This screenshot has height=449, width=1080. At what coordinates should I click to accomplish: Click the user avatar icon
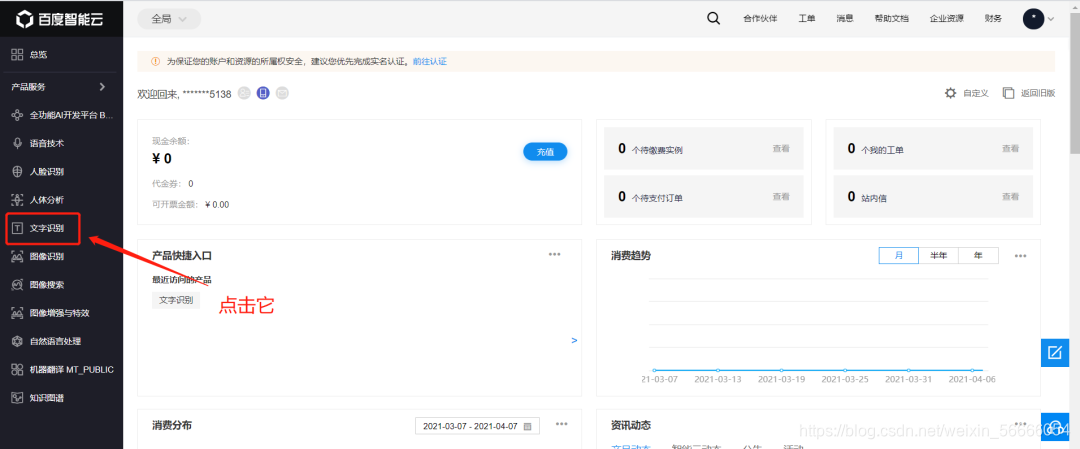[x=1033, y=19]
